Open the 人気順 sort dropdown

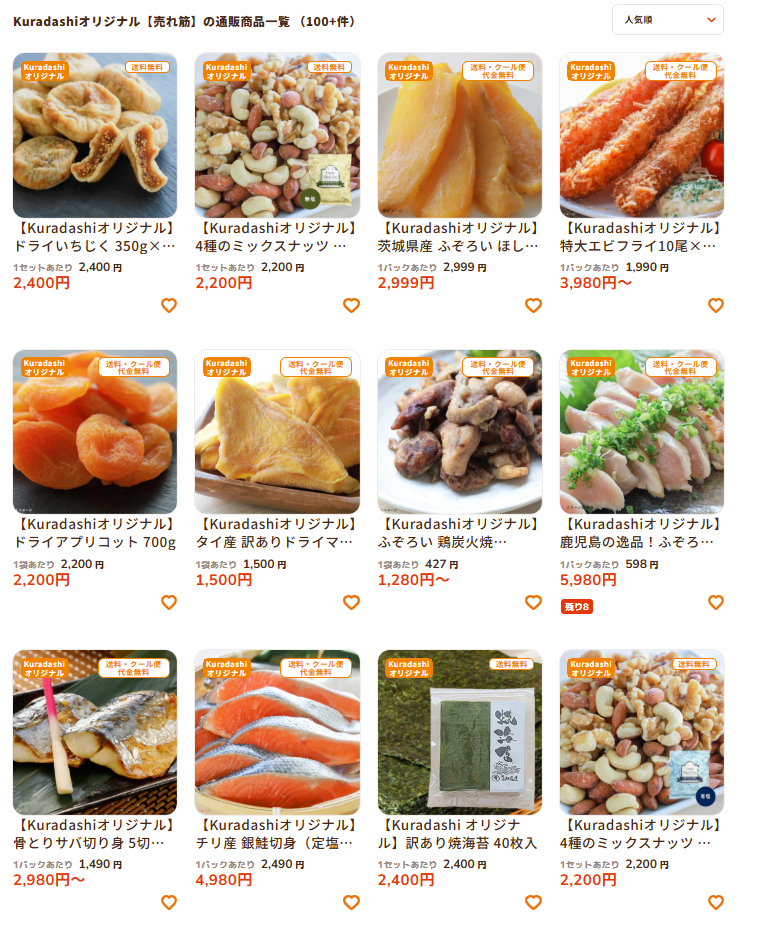pos(667,20)
